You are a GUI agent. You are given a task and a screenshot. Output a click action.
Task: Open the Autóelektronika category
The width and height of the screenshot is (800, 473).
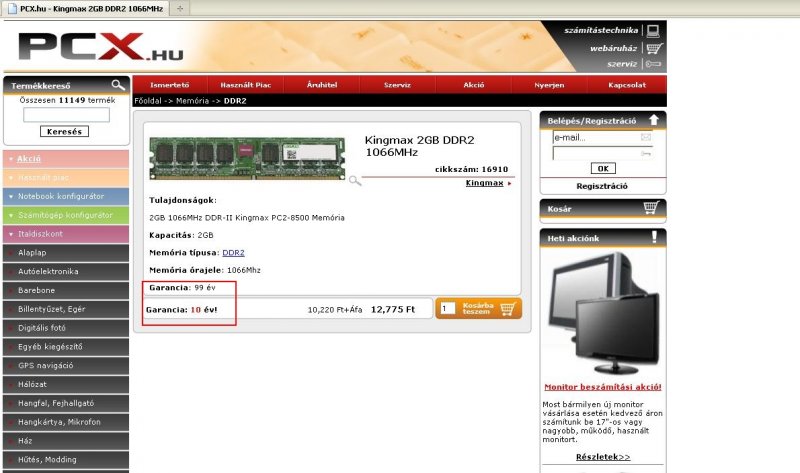(66, 271)
